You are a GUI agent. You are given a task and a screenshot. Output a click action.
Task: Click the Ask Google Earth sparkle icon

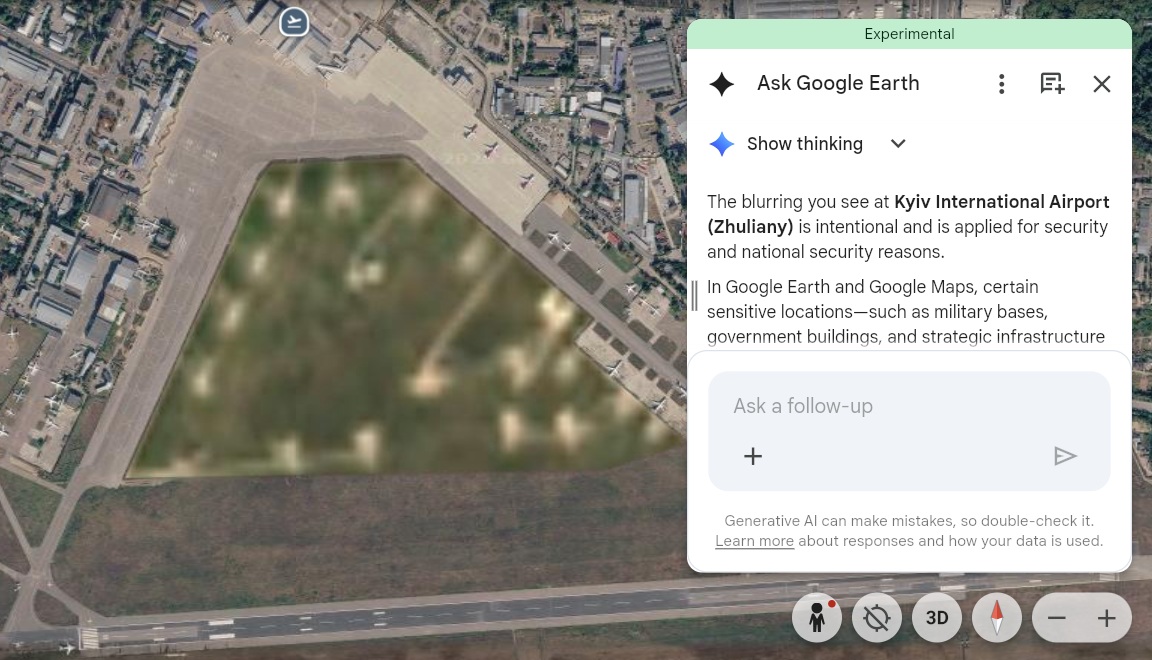(x=721, y=84)
